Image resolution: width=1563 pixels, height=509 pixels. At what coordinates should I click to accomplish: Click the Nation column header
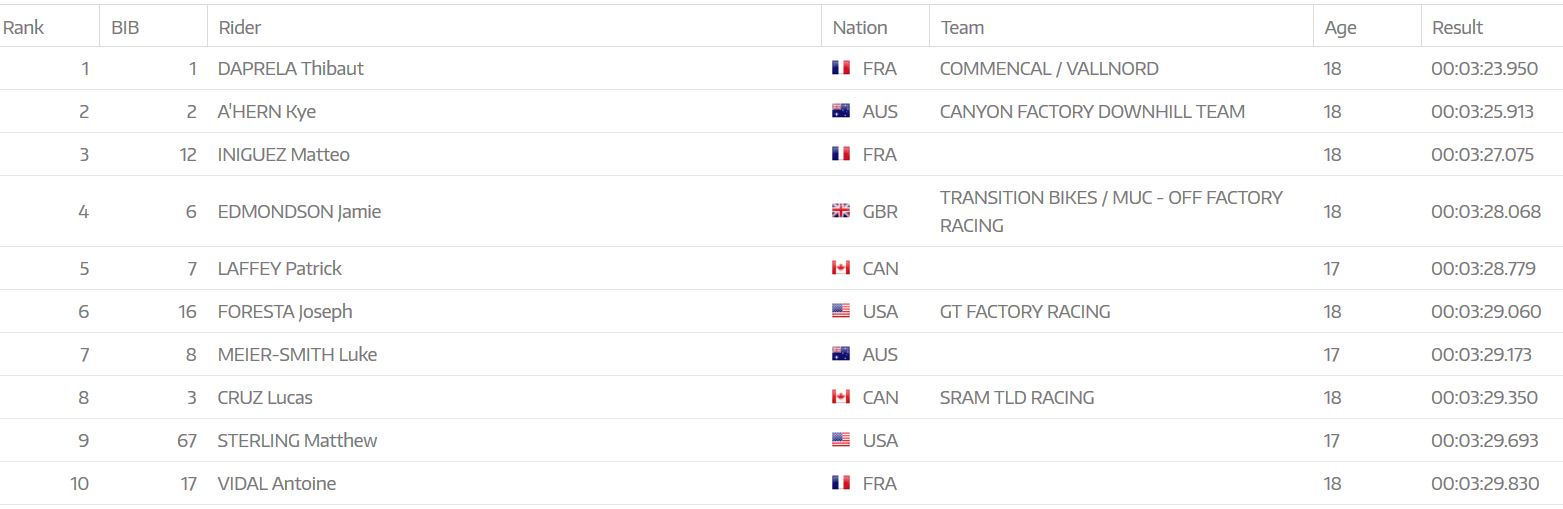tap(860, 28)
